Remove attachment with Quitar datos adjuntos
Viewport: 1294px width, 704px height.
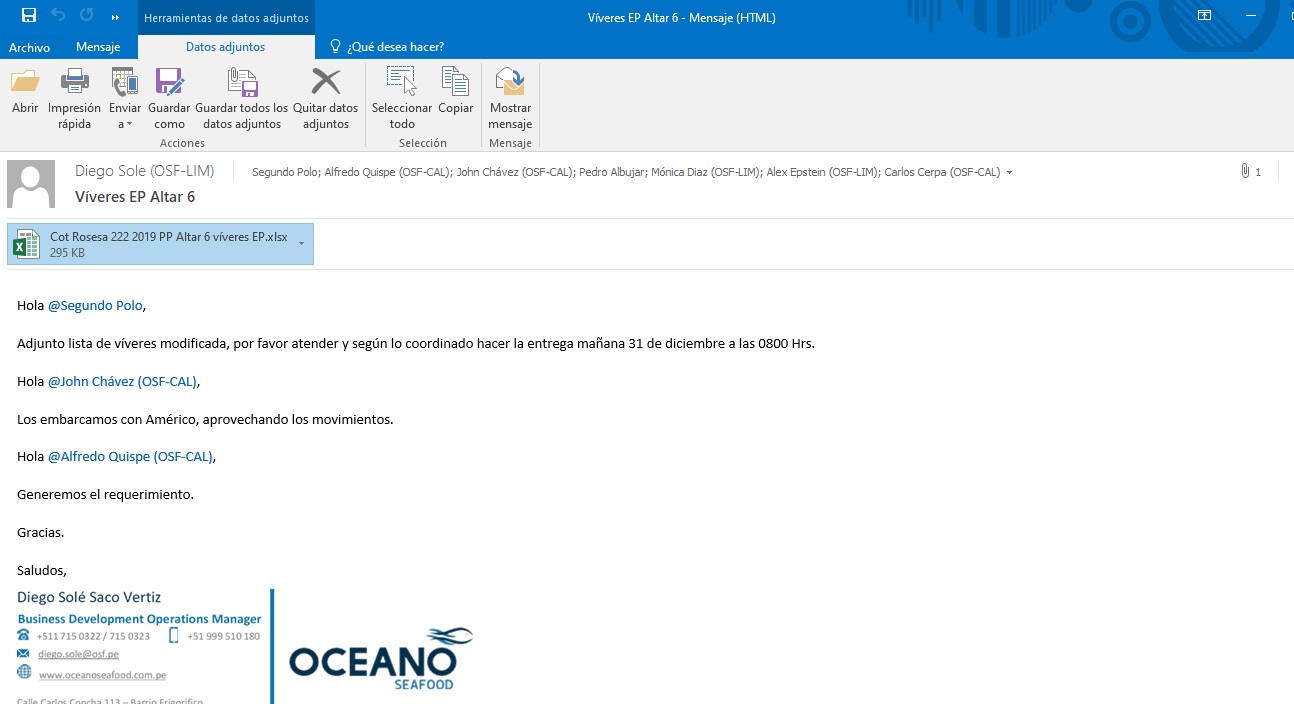pos(325,83)
